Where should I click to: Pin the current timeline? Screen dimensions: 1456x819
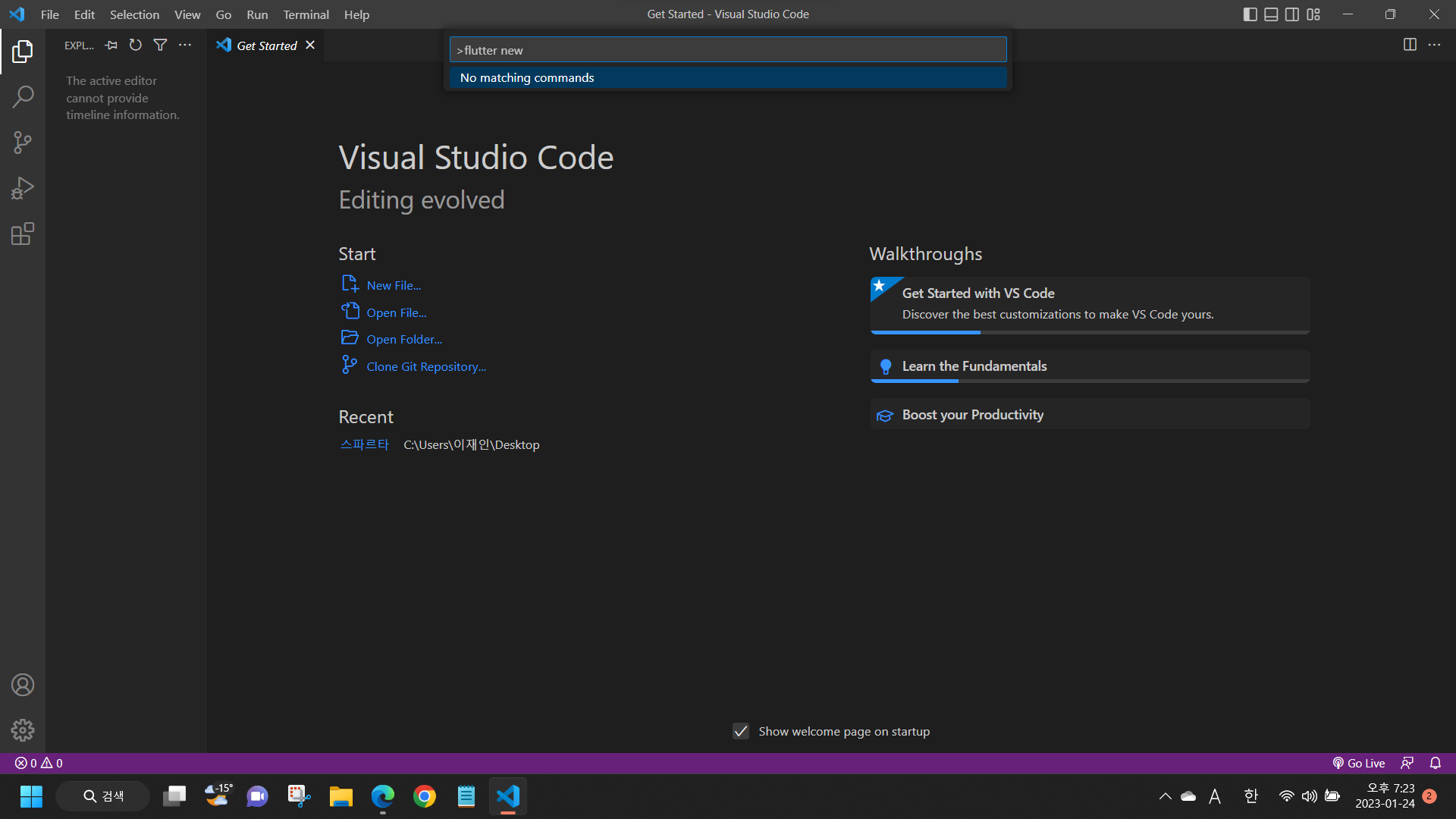pos(111,45)
